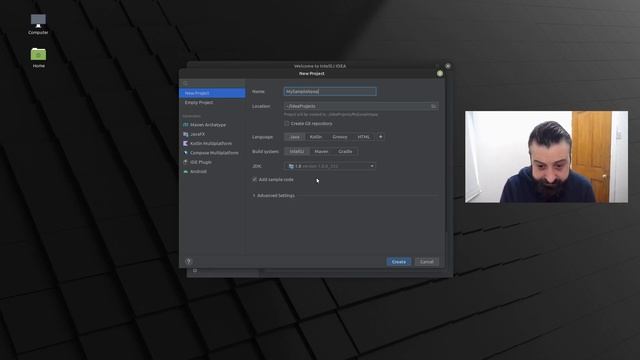Click the Create button
Screen dimensions: 640x360
click(398, 262)
